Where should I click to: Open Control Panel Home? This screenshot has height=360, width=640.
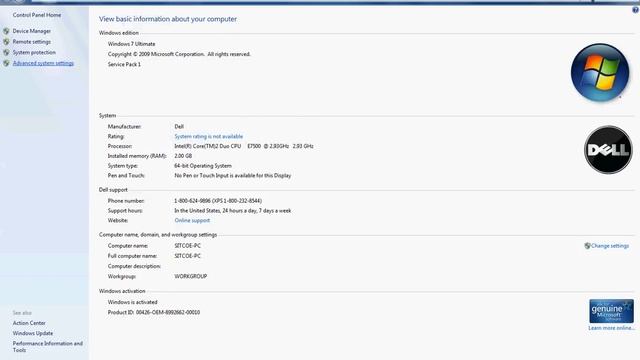[x=37, y=15]
